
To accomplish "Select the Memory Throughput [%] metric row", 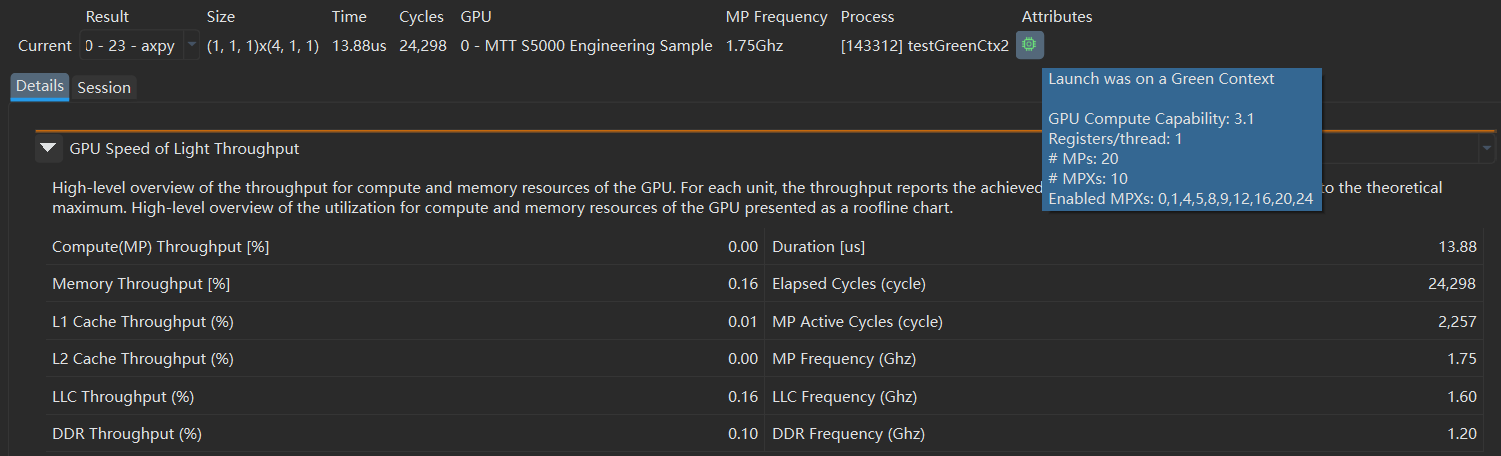I will pyautogui.click(x=405, y=284).
